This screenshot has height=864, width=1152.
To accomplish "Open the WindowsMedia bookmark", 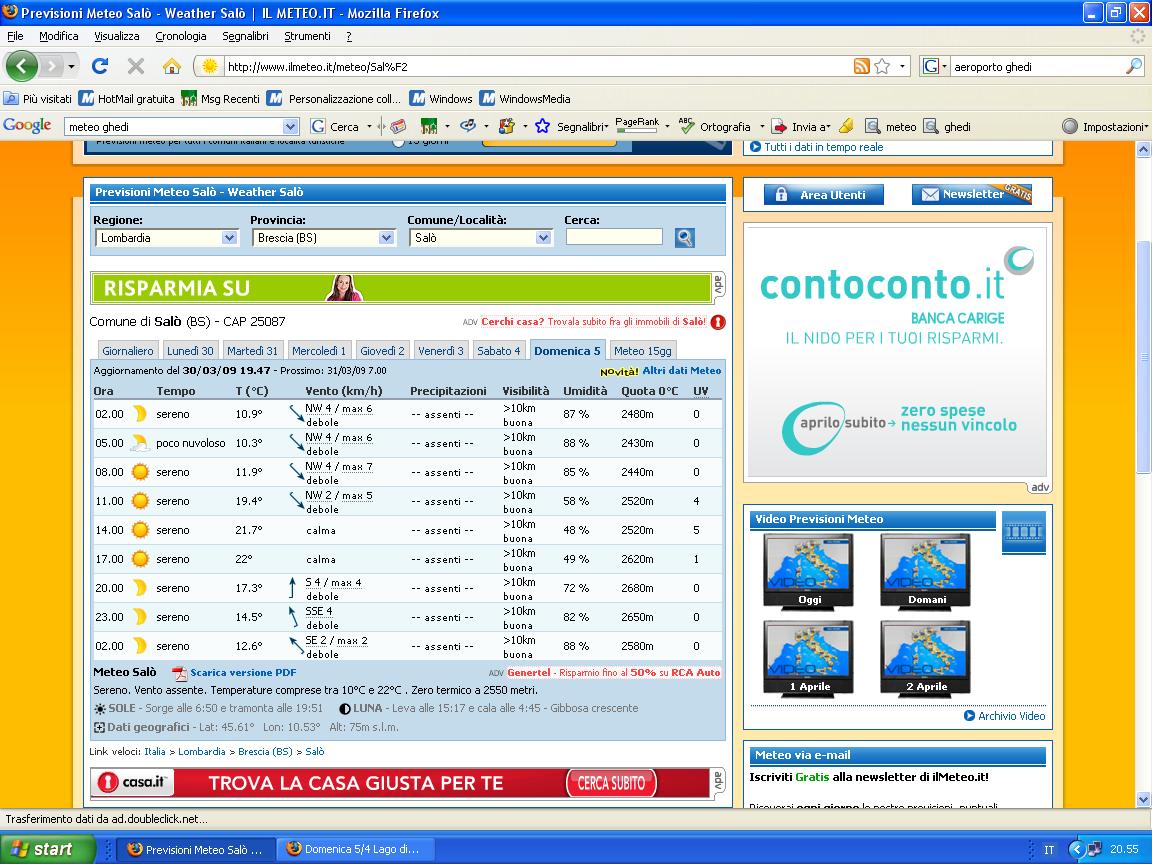I will 525,98.
